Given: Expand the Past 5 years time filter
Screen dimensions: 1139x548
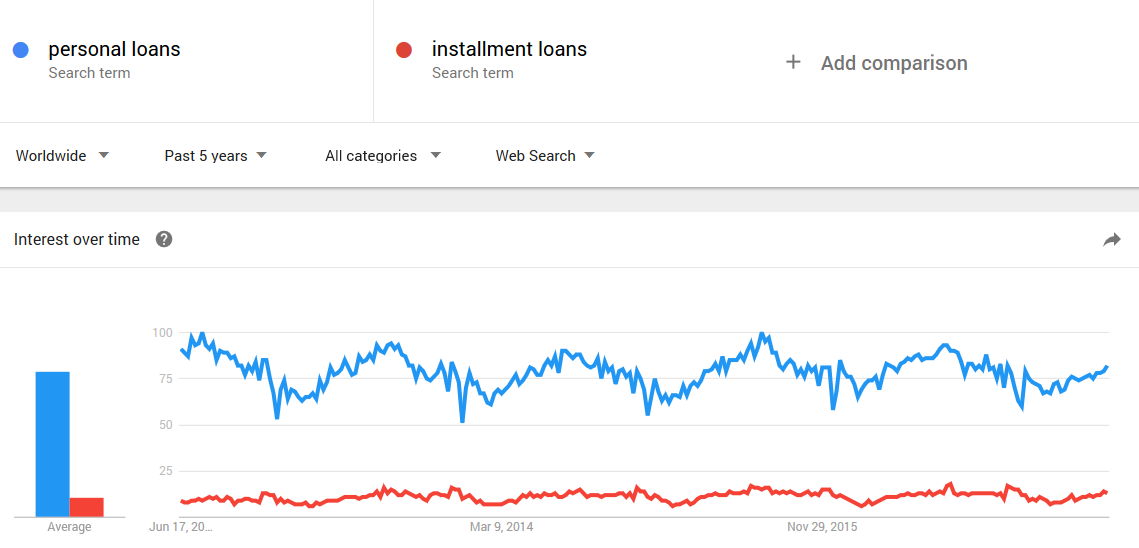Looking at the screenshot, I should (x=216, y=156).
